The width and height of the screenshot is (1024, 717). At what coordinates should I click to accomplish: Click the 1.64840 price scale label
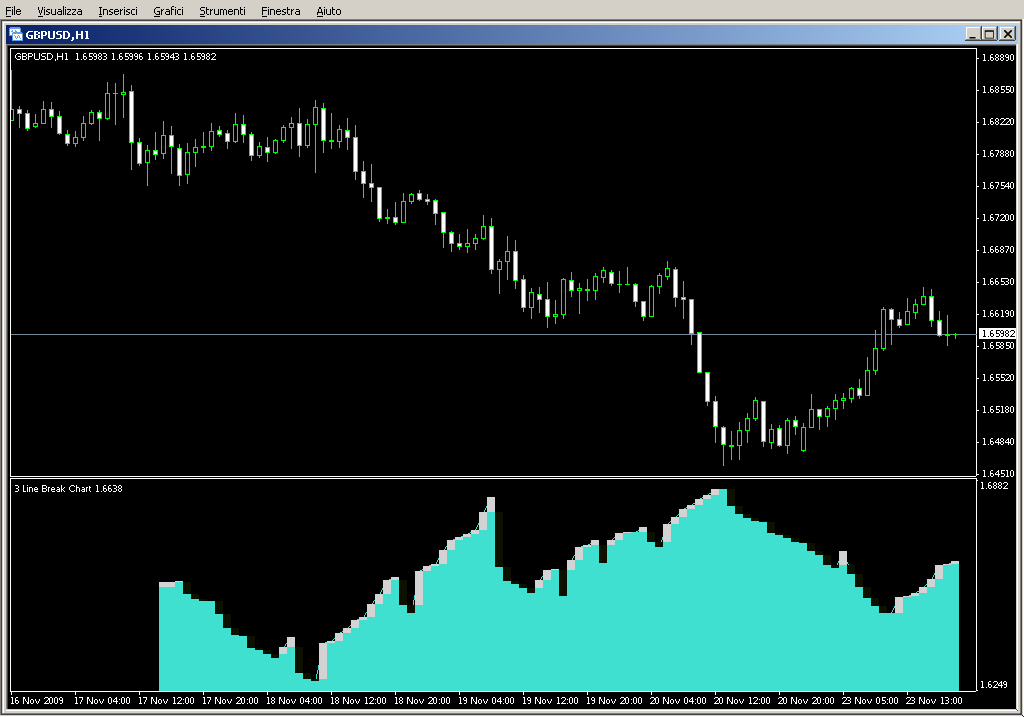pos(999,441)
